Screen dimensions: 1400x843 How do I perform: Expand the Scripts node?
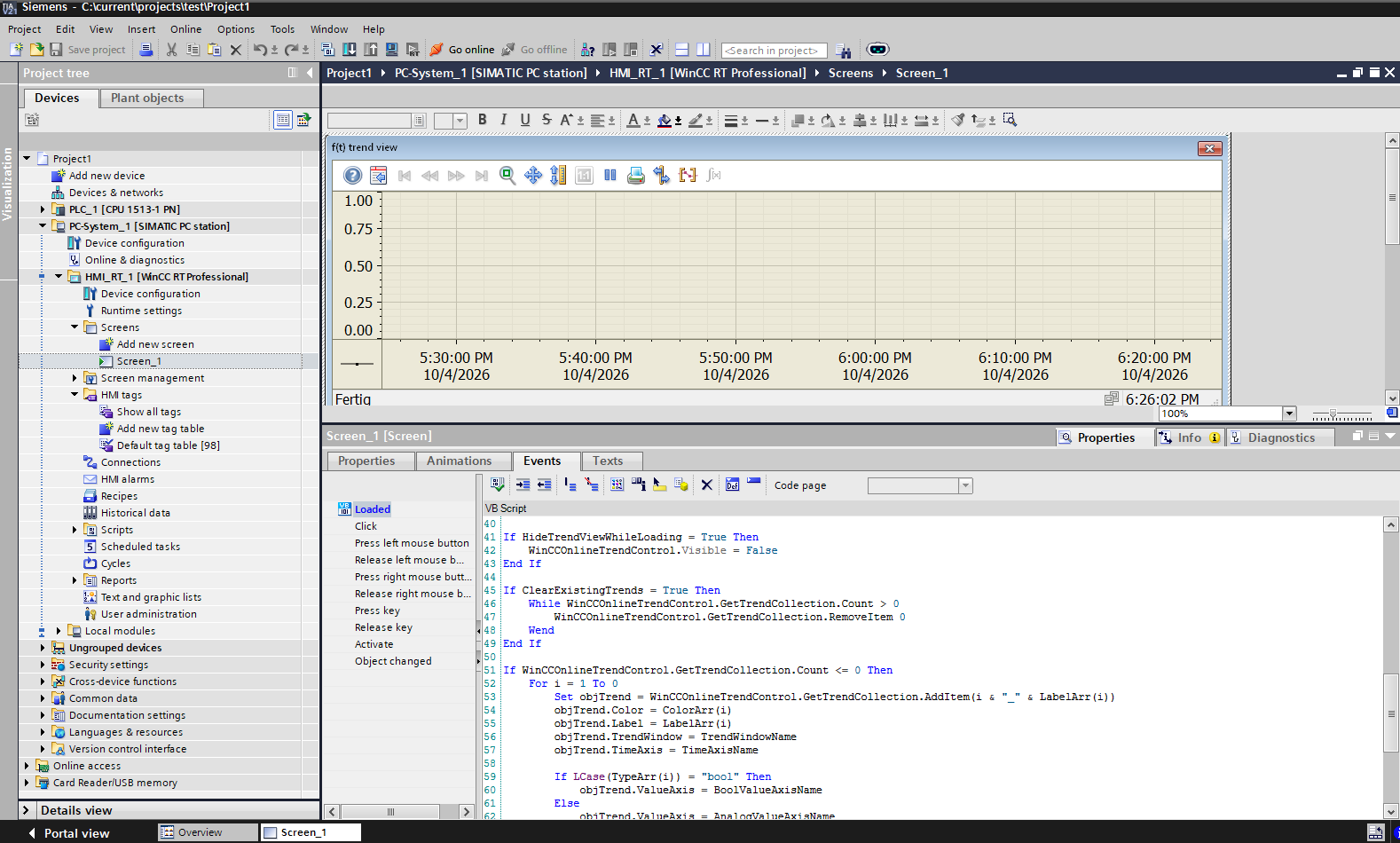(x=75, y=530)
